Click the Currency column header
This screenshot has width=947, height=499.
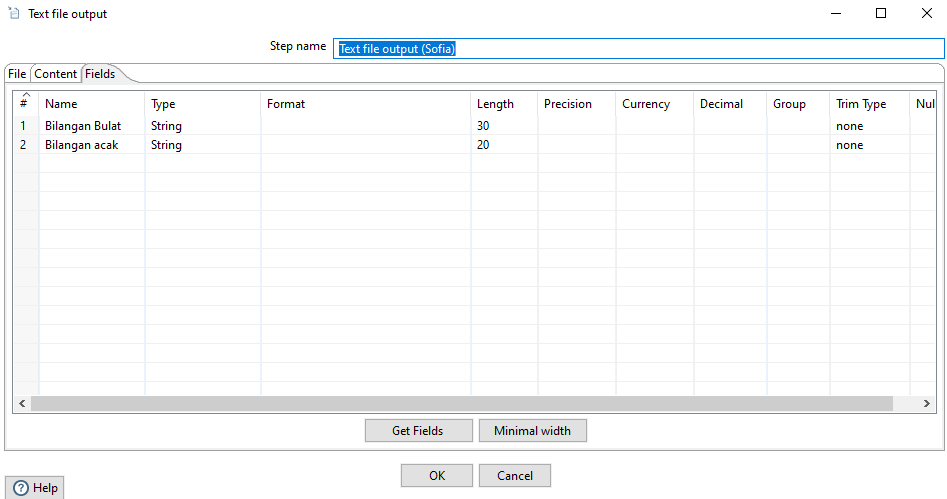(x=655, y=104)
